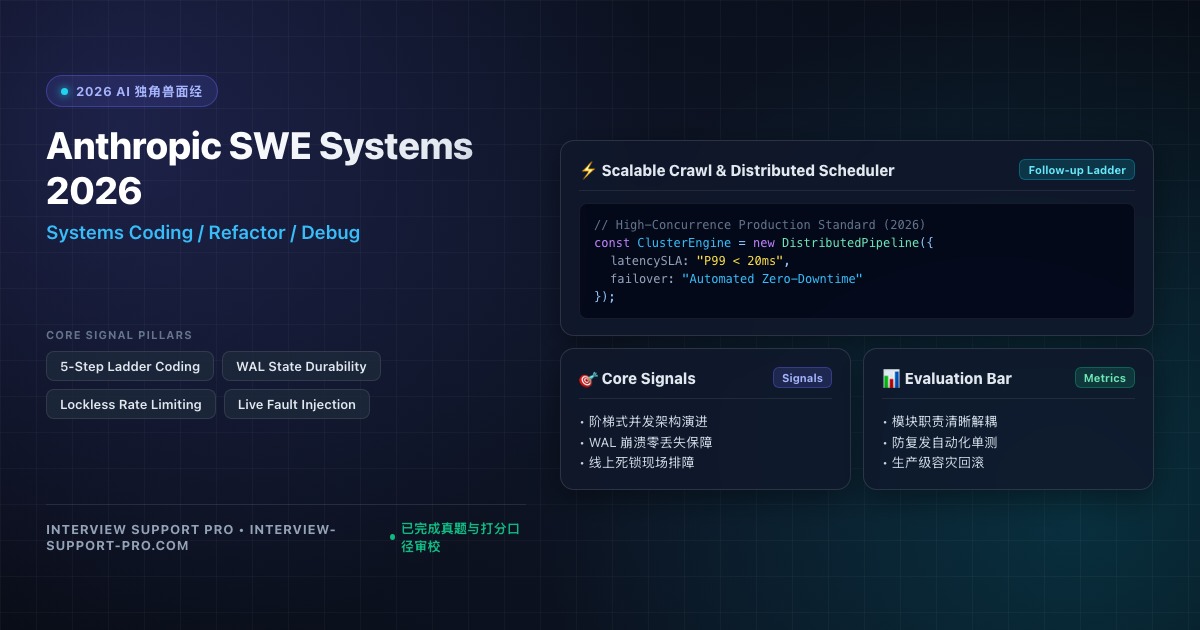Click the target icon beside Core Signals

pyautogui.click(x=588, y=379)
